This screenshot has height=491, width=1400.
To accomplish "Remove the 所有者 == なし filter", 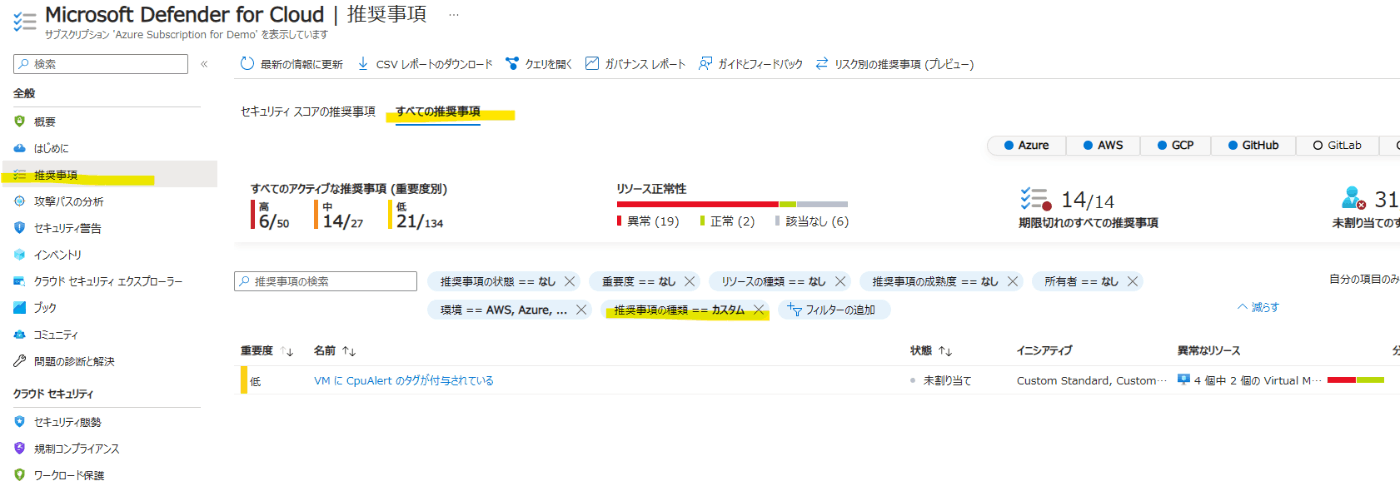I will tap(1131, 282).
